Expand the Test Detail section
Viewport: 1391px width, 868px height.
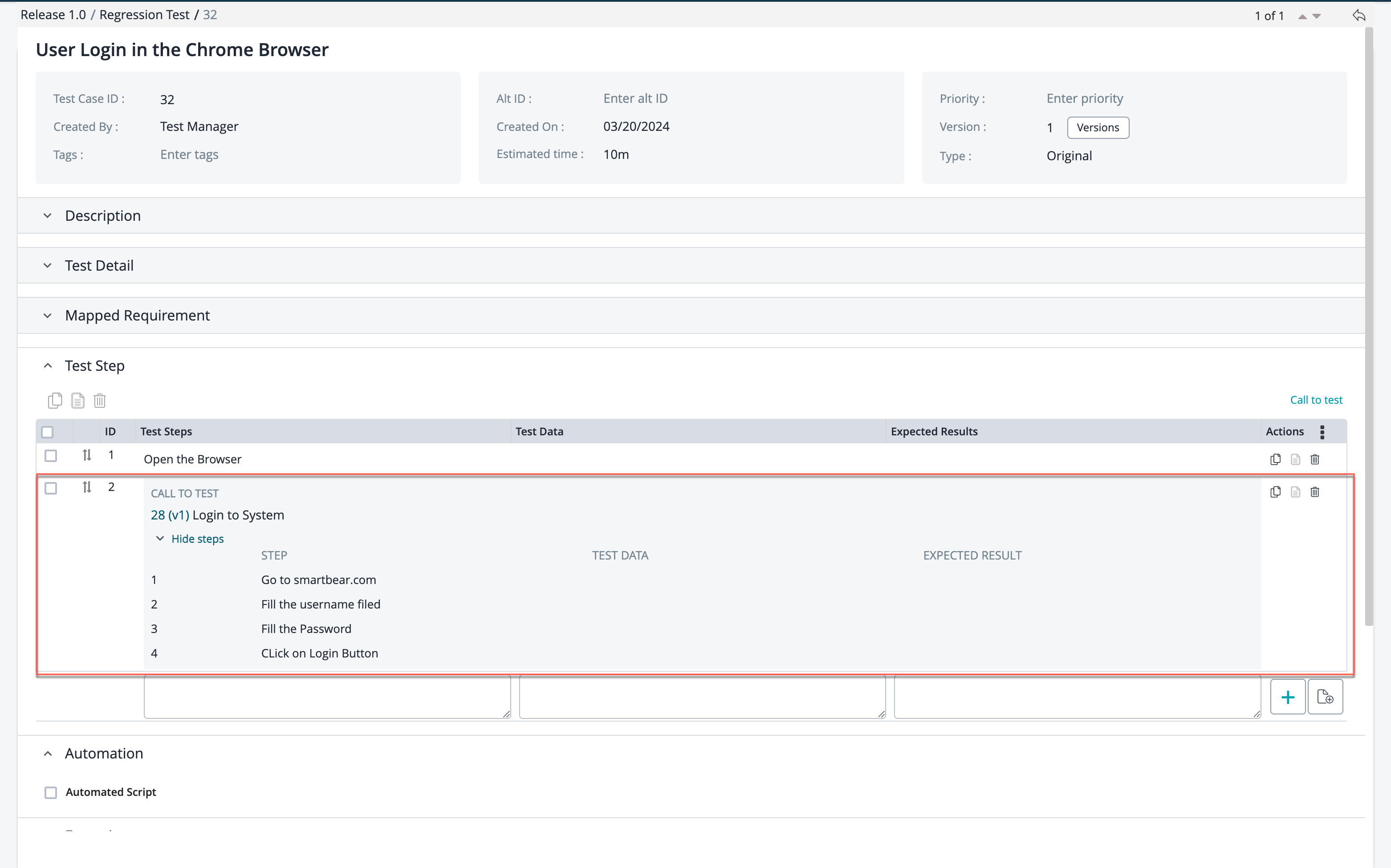tap(48, 266)
